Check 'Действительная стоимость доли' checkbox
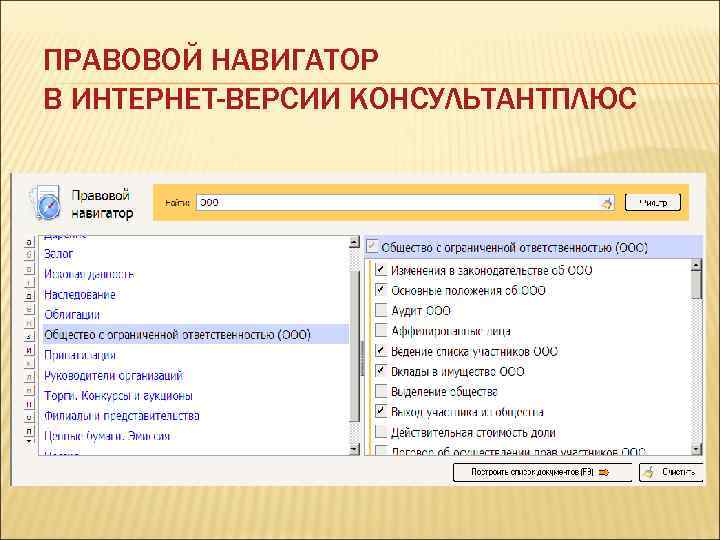720x540 pixels. tap(381, 432)
